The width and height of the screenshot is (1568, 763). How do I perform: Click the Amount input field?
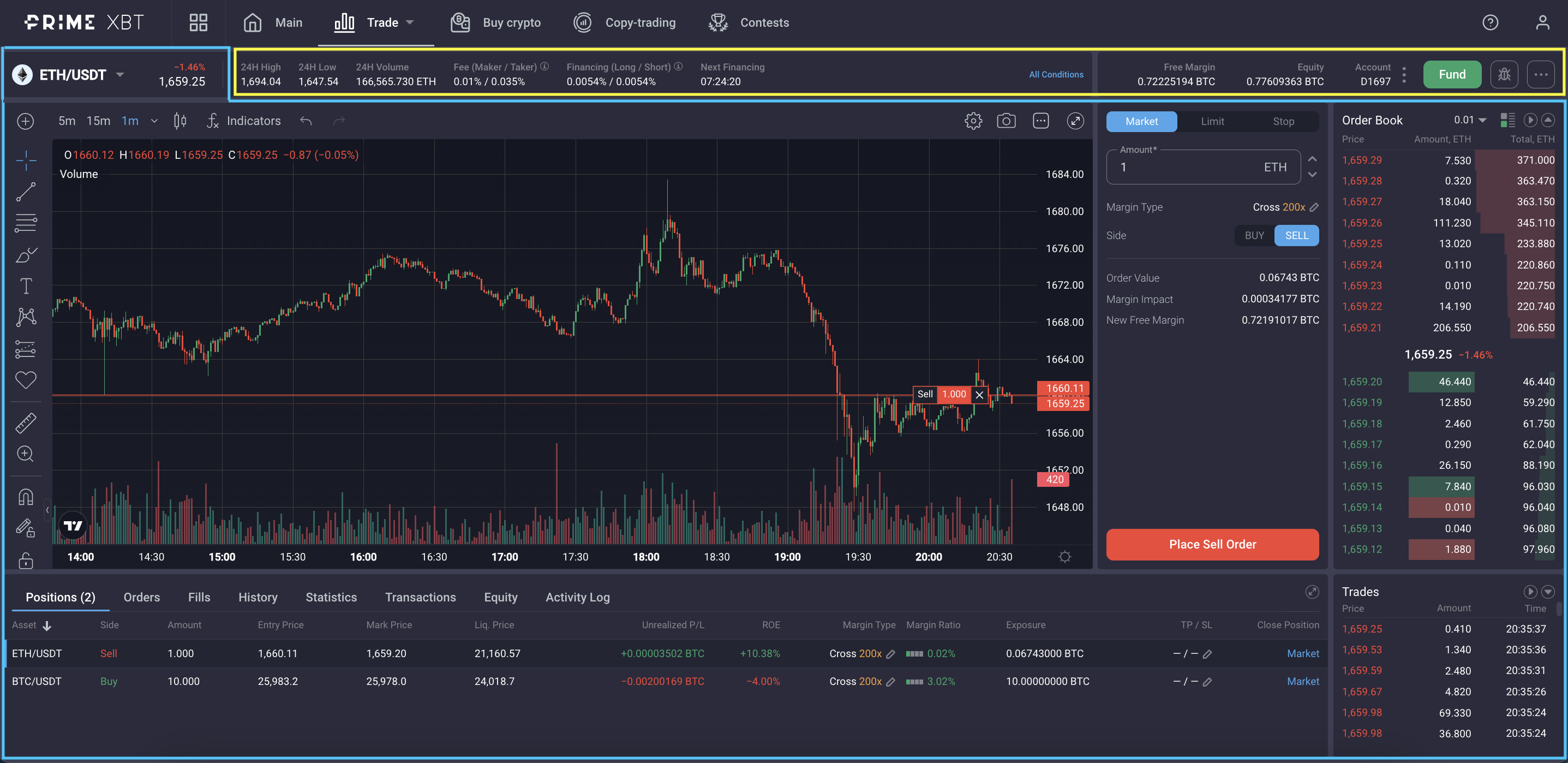(x=1187, y=168)
